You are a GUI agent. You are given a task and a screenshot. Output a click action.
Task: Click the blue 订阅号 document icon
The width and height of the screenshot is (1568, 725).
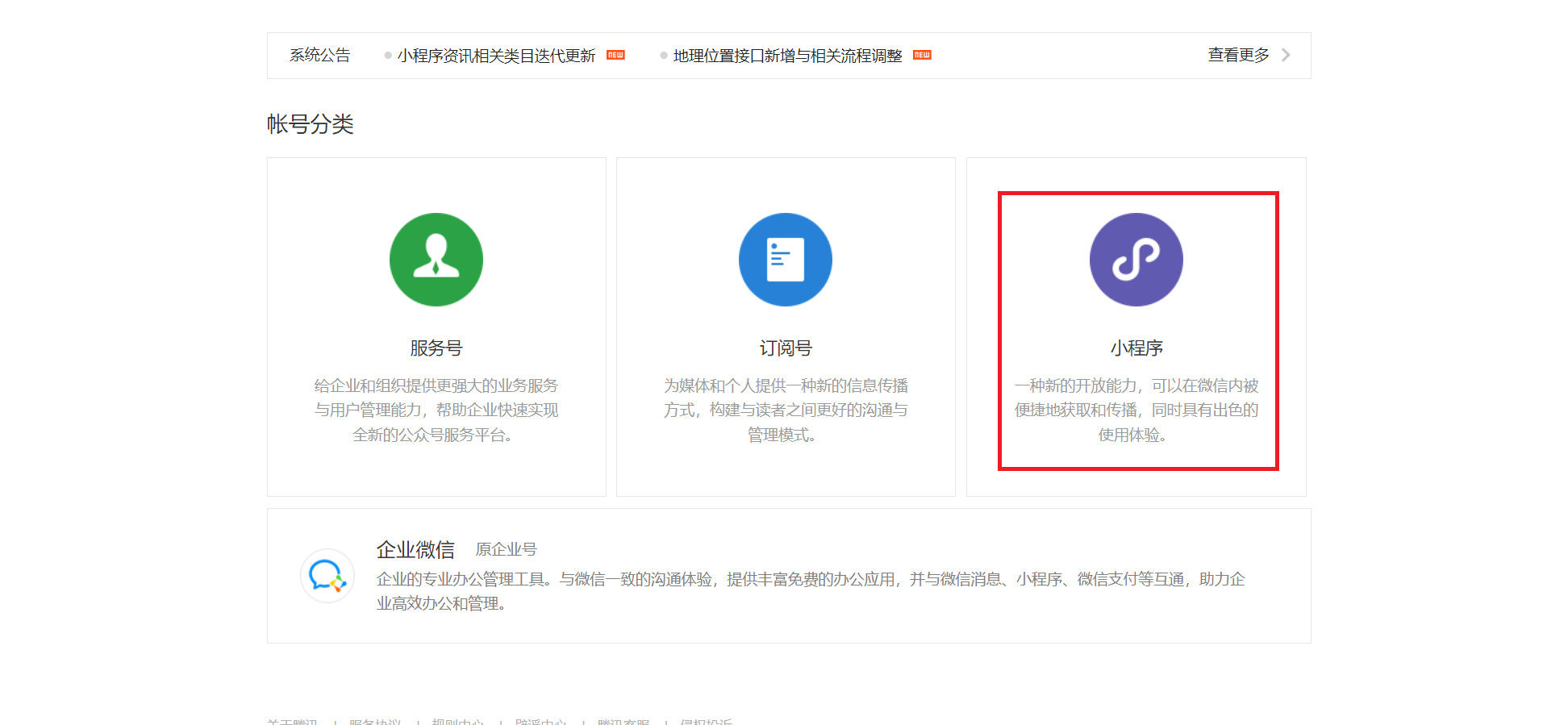pos(785,260)
